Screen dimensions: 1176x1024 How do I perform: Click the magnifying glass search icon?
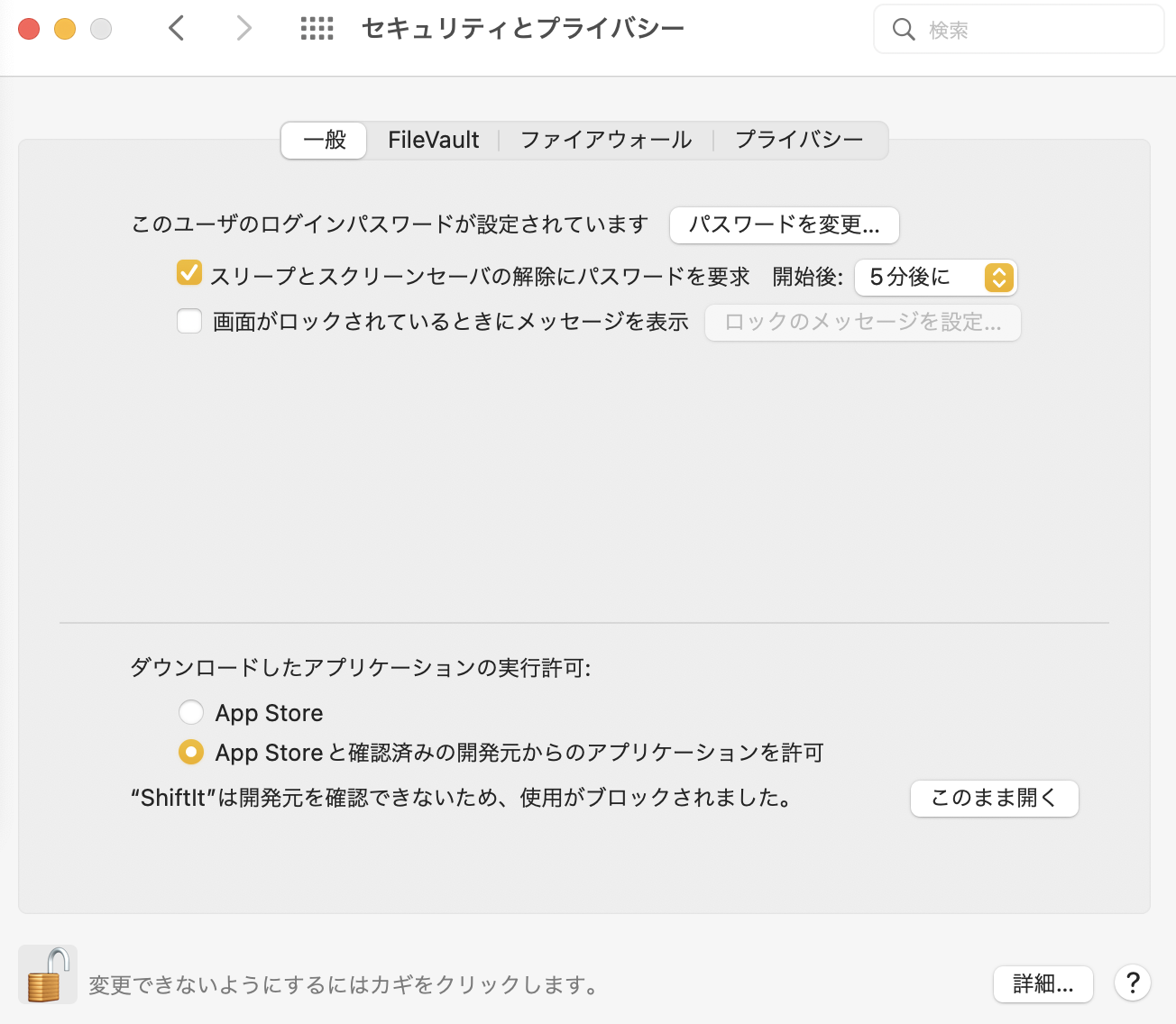pyautogui.click(x=903, y=30)
